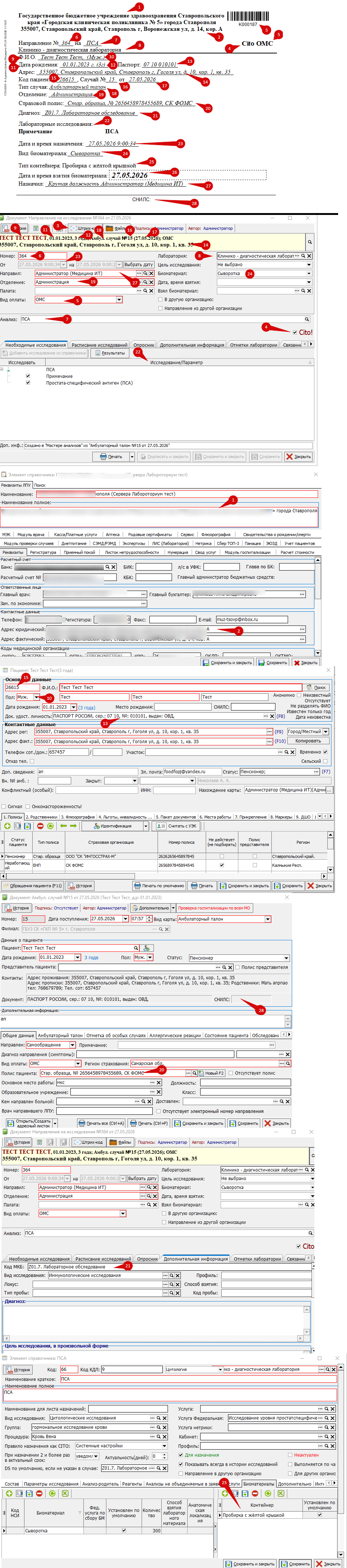The image size is (347, 1568).
Task: Click Печать все (Ctrl+A) in Амбул. случай
Action: [x=102, y=1123]
